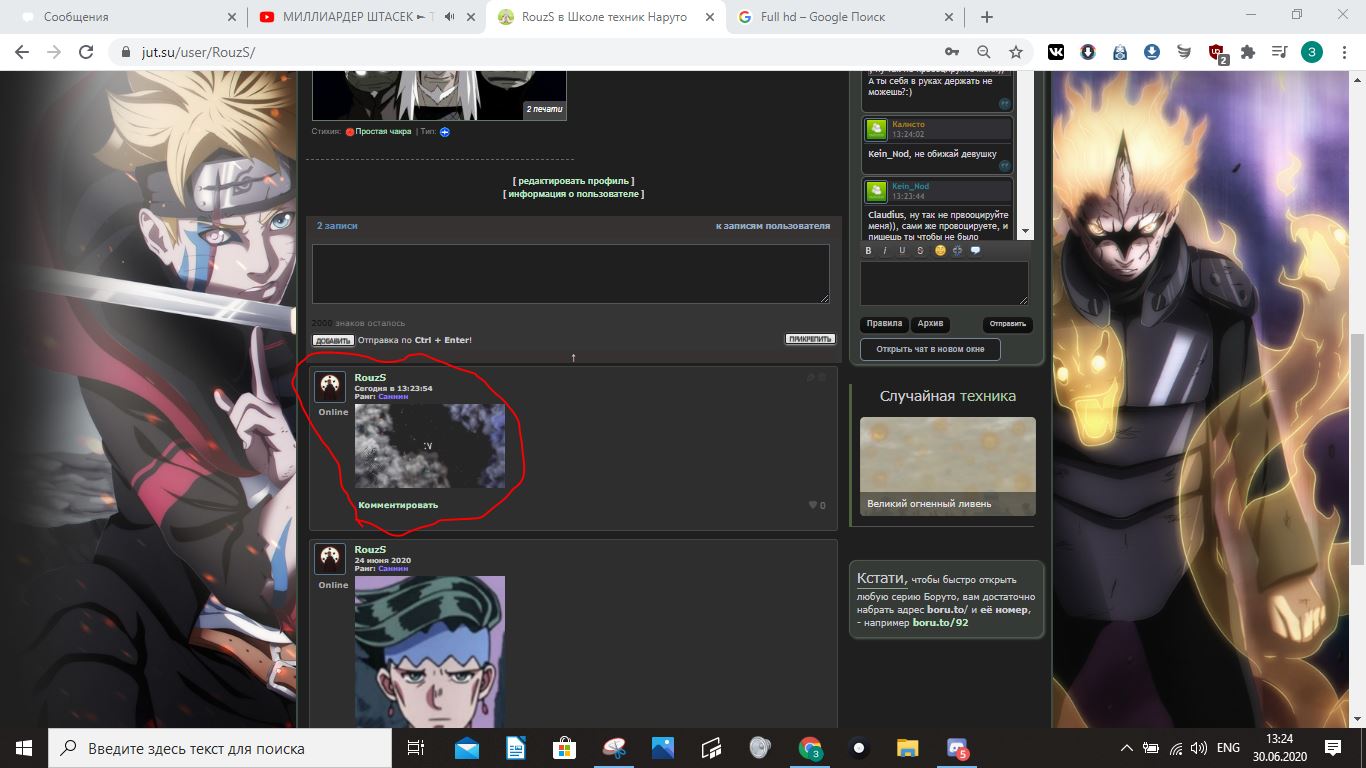This screenshot has height=768, width=1366.
Task: Toggle italic in chat formatting toolbar
Action: click(x=885, y=250)
